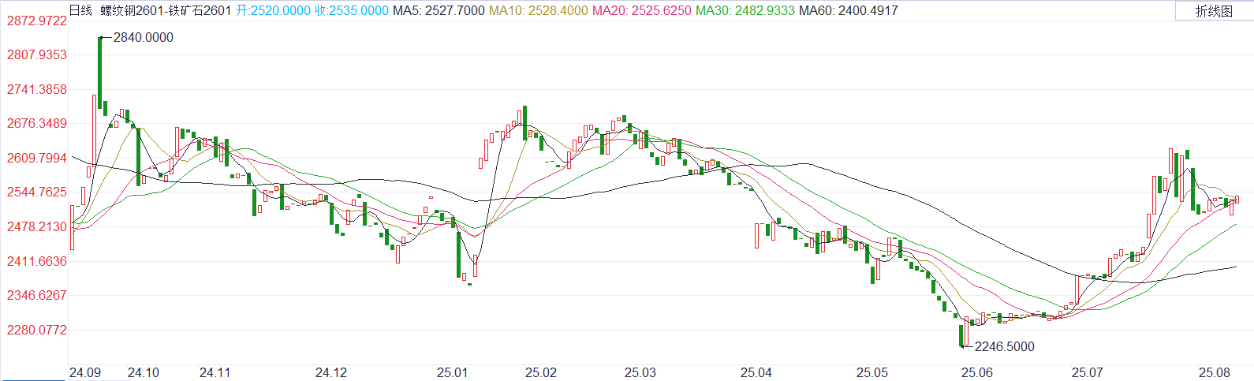1254x381 pixels.
Task: Click the 24.09 date axis label
Action: point(86,372)
